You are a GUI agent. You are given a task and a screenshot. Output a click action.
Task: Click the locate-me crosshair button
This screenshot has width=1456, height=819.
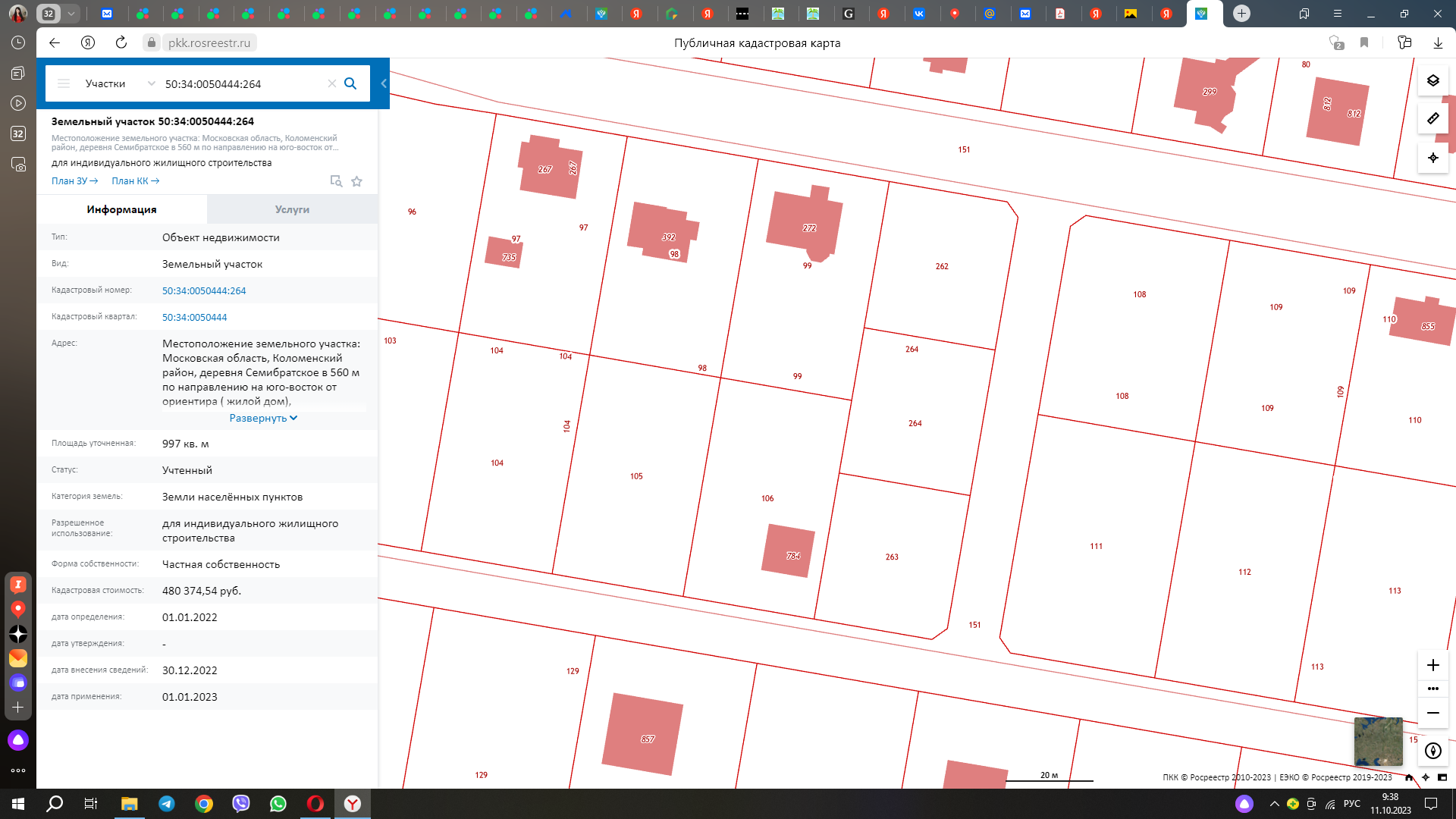(x=1432, y=158)
